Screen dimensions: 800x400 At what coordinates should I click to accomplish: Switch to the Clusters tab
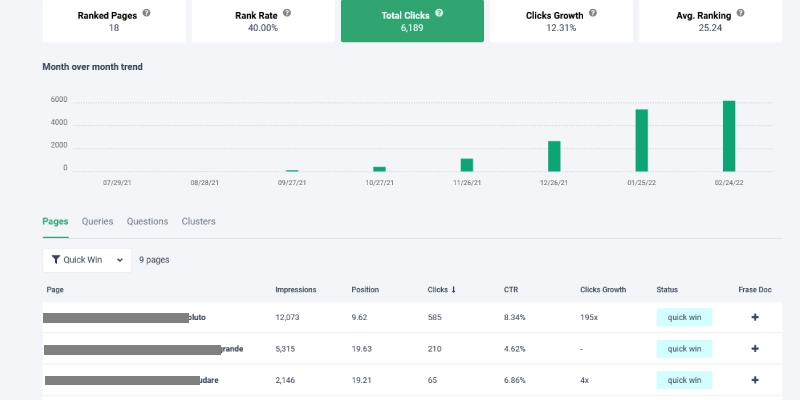(x=198, y=221)
